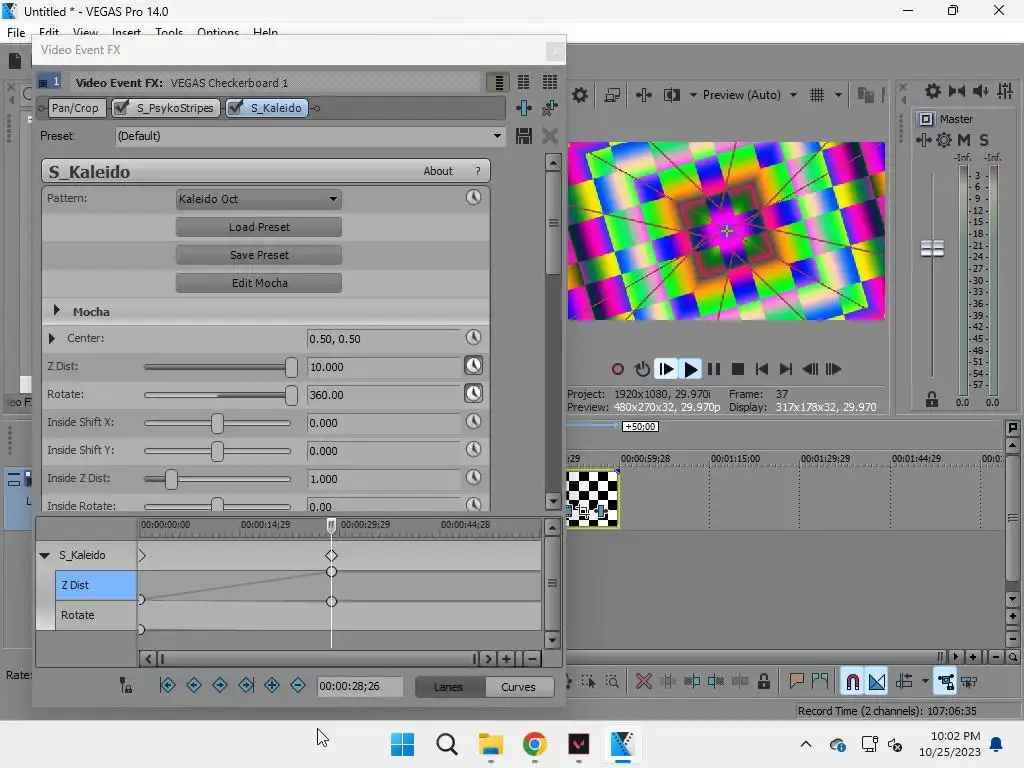
Task: Click the Delete red X icon in the main toolbar
Action: coord(643,682)
